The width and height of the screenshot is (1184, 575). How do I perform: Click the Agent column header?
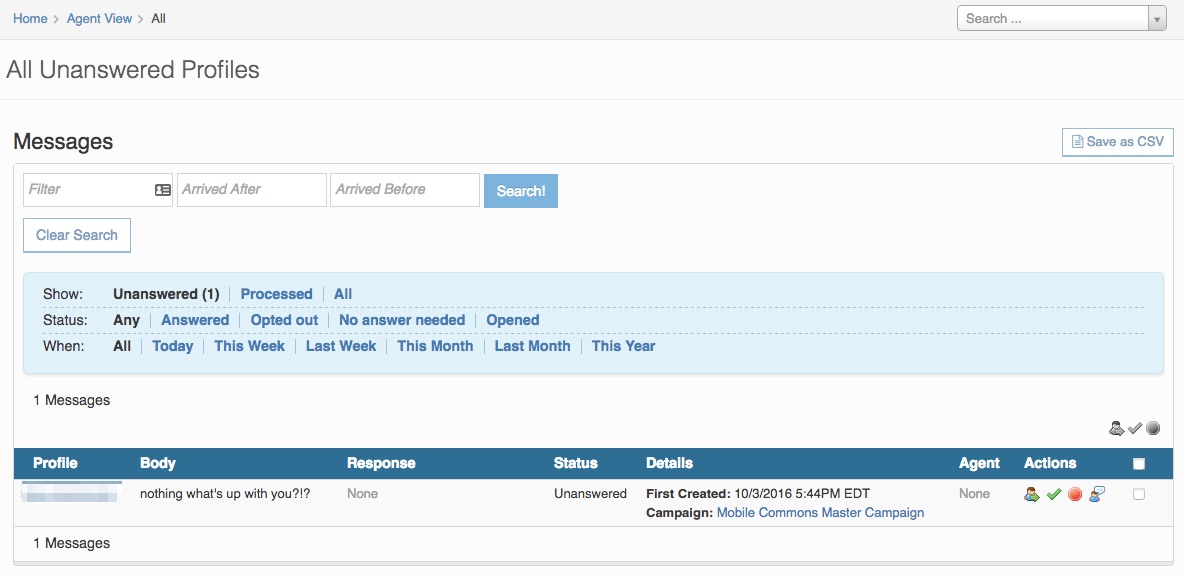coord(979,463)
